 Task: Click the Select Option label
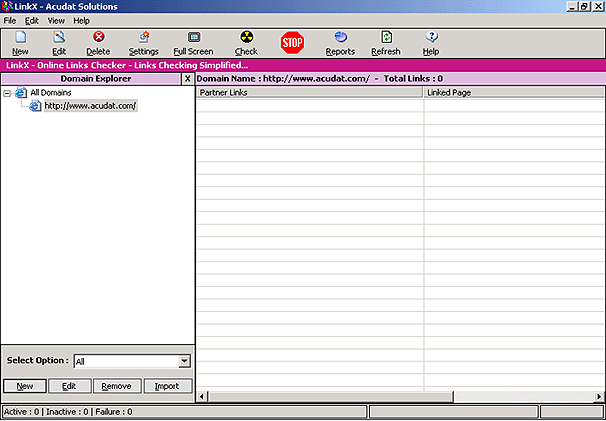(37, 360)
